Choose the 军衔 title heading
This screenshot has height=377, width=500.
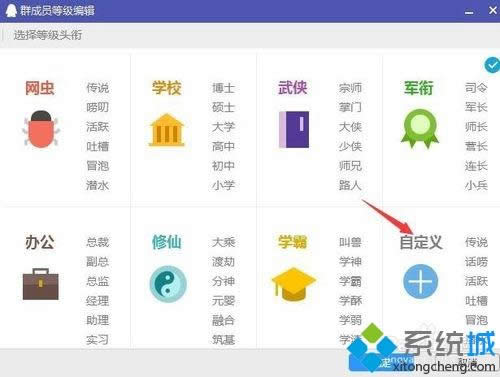tap(419, 88)
